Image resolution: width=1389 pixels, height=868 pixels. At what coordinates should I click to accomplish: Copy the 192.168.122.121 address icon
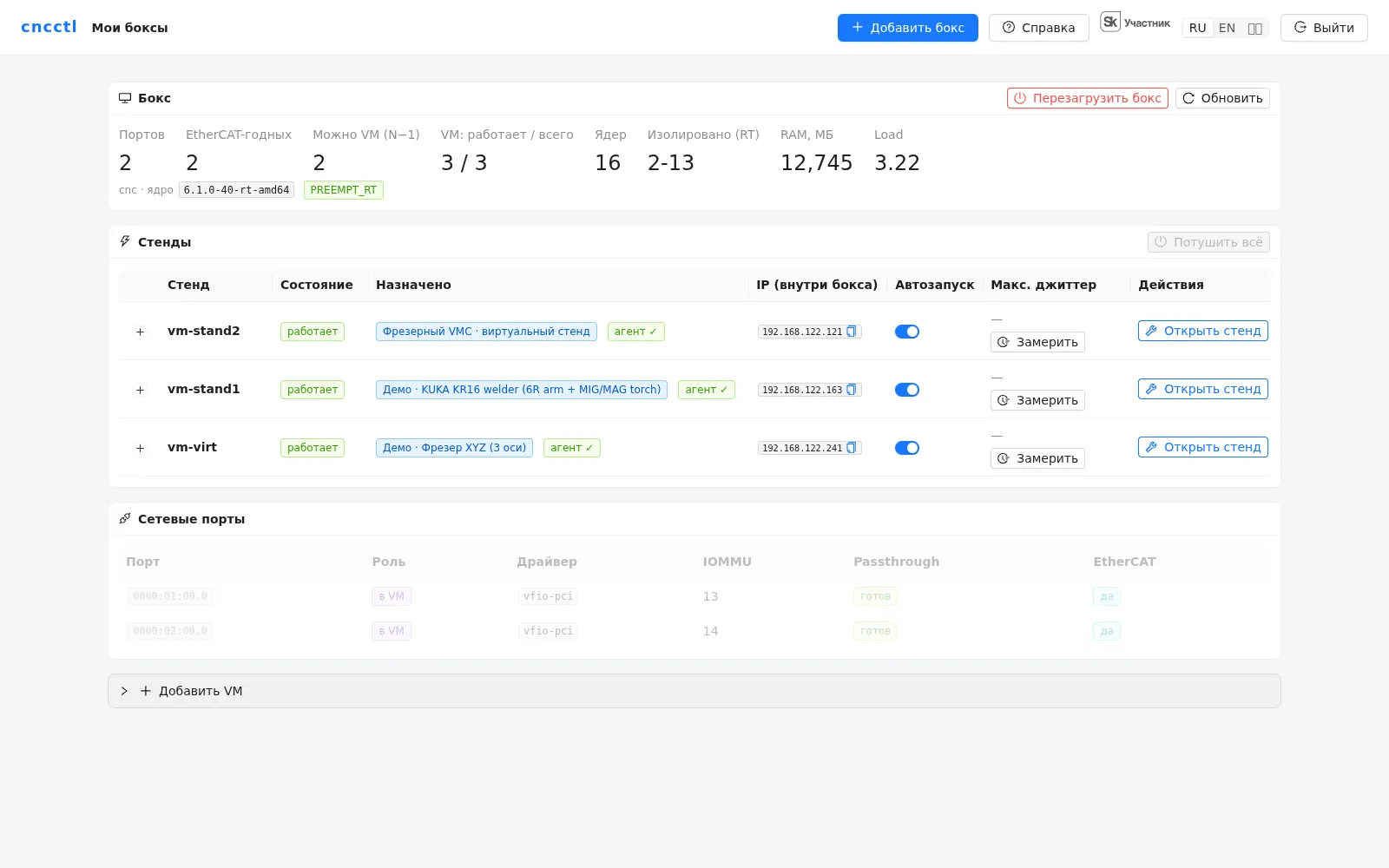852,332
